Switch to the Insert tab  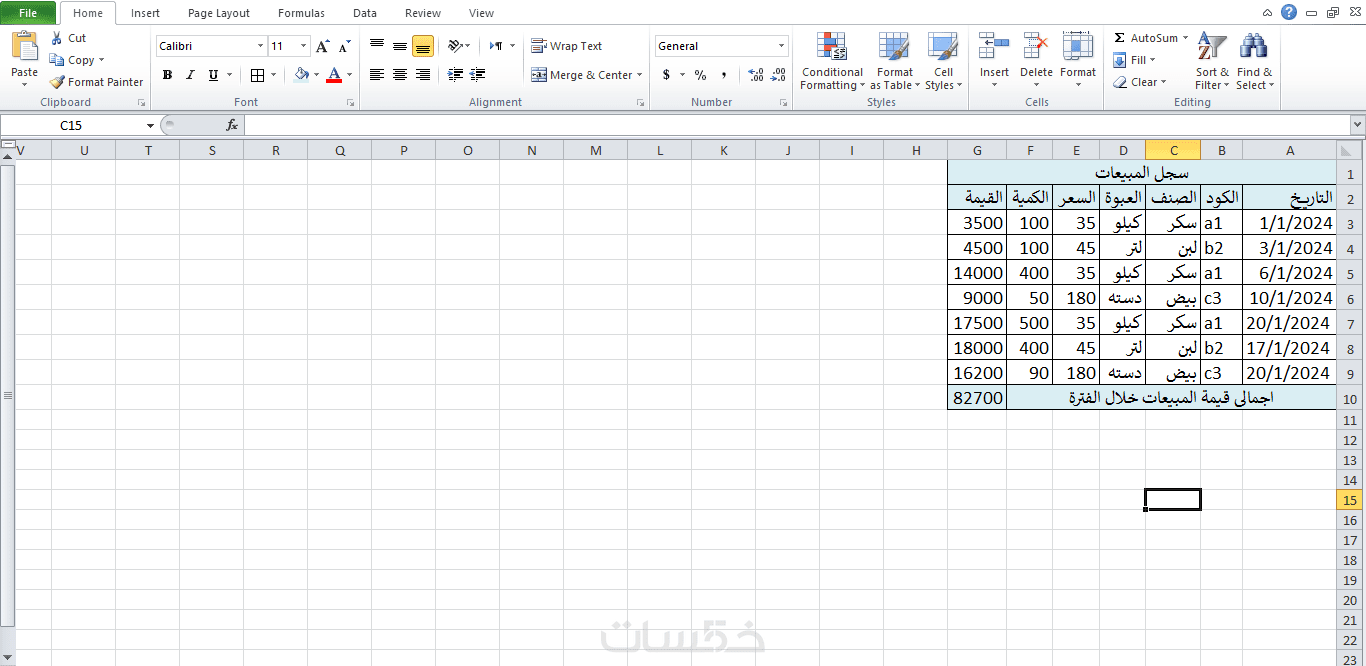(145, 13)
